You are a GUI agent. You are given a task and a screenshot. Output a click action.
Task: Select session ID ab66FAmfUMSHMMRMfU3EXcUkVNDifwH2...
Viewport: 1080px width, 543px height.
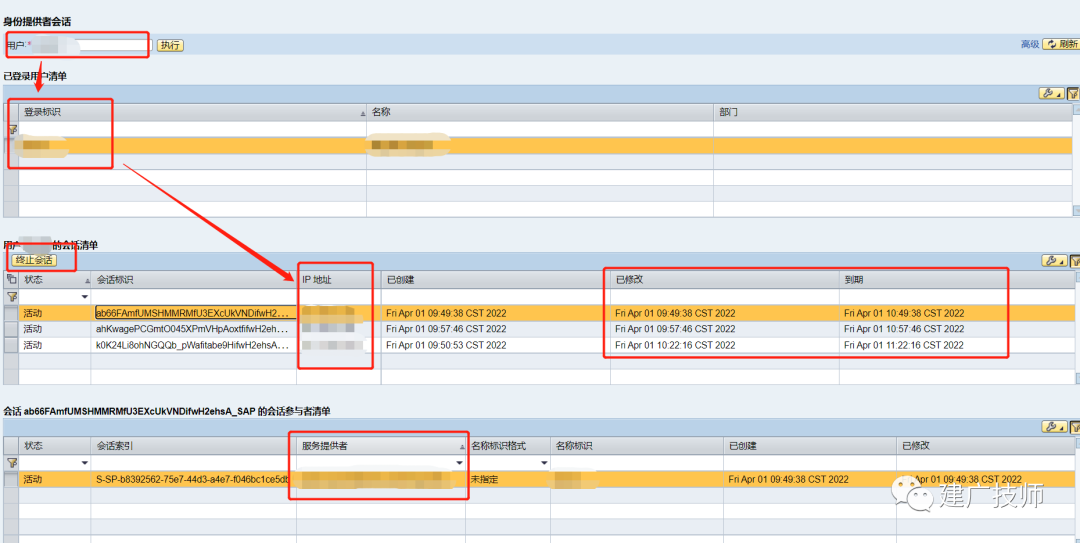point(194,314)
